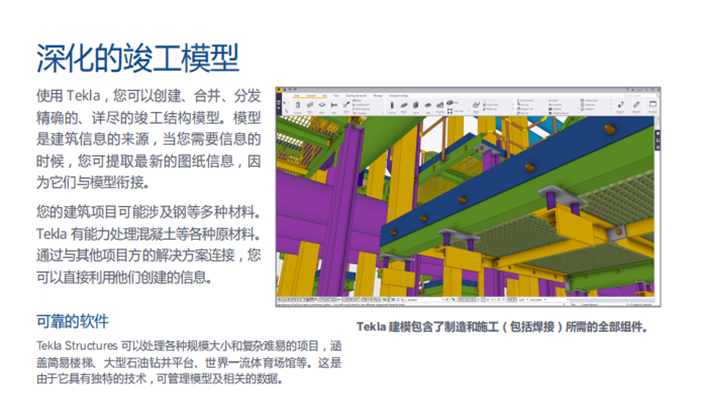Select the Rebar tool icon
The height and width of the screenshot is (412, 701).
(476, 105)
